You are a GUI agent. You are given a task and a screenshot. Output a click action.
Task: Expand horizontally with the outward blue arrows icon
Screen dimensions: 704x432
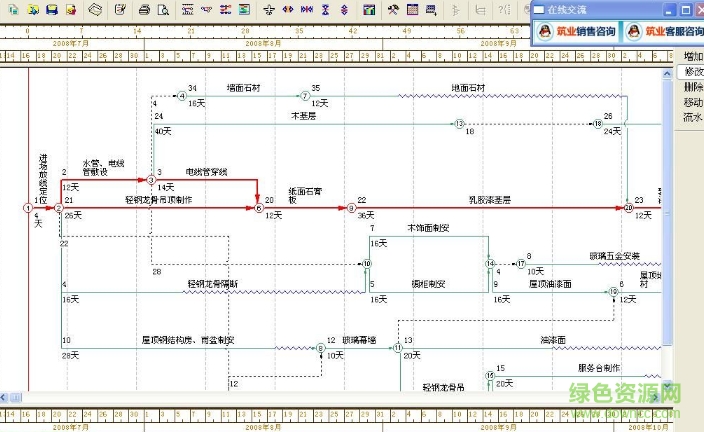288,9
